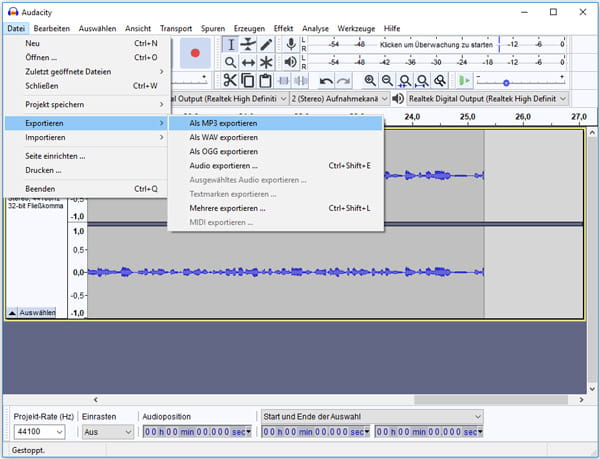Viewport: 600px width, 459px height.
Task: Click Seite einrichten ... entry
Action: coord(87,156)
